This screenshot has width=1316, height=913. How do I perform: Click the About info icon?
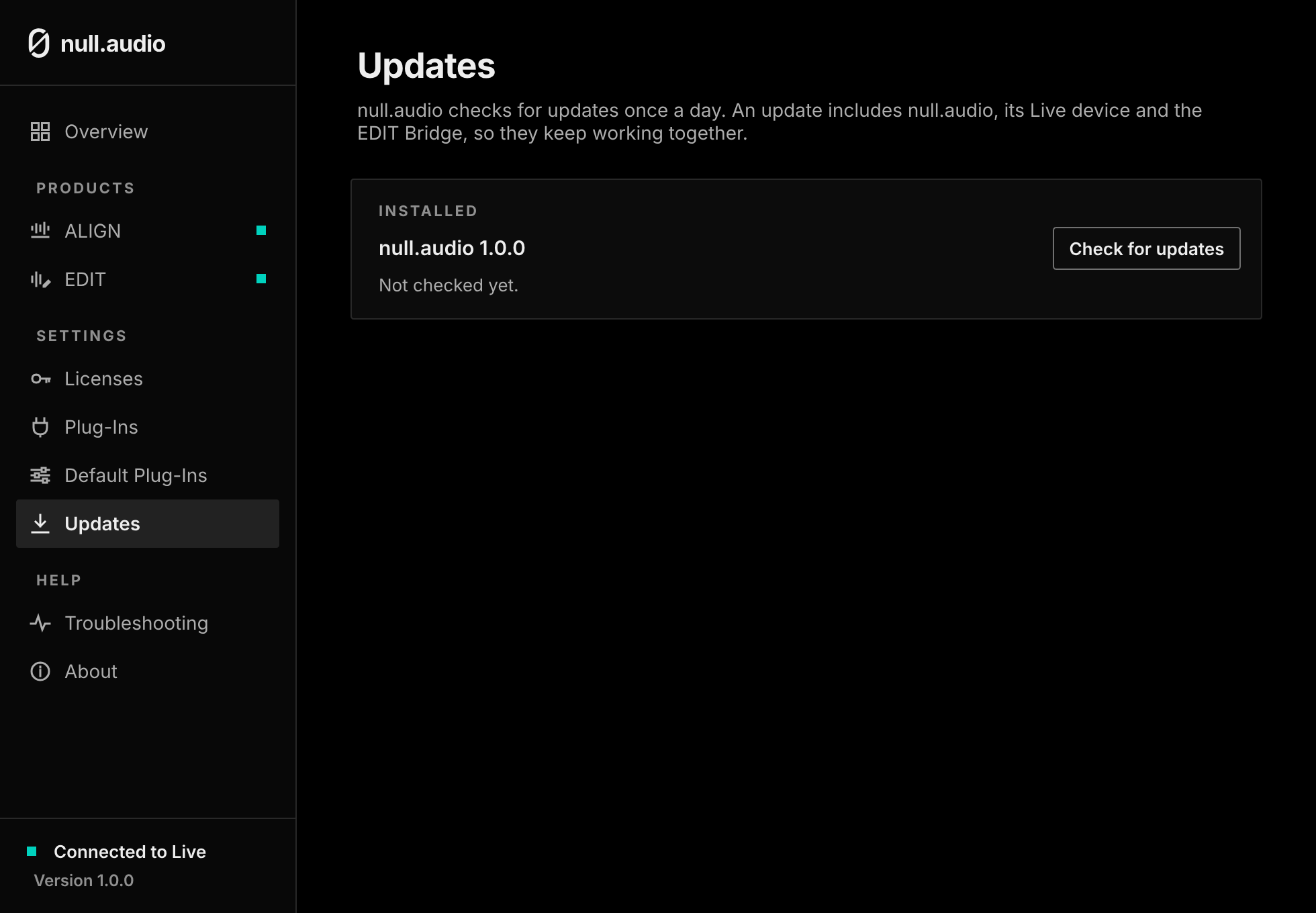tap(40, 671)
